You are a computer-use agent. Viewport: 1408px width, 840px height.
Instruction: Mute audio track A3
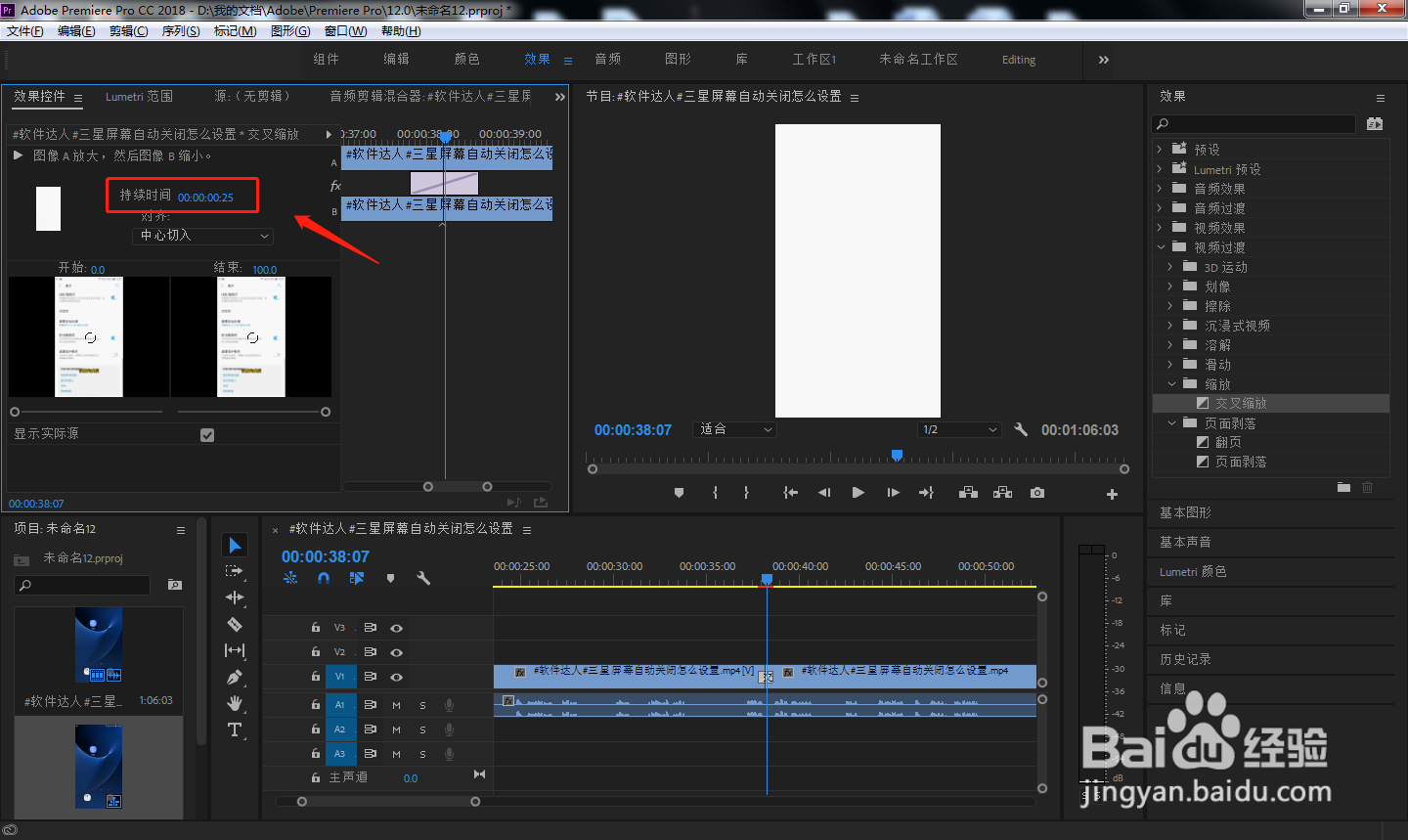point(396,754)
